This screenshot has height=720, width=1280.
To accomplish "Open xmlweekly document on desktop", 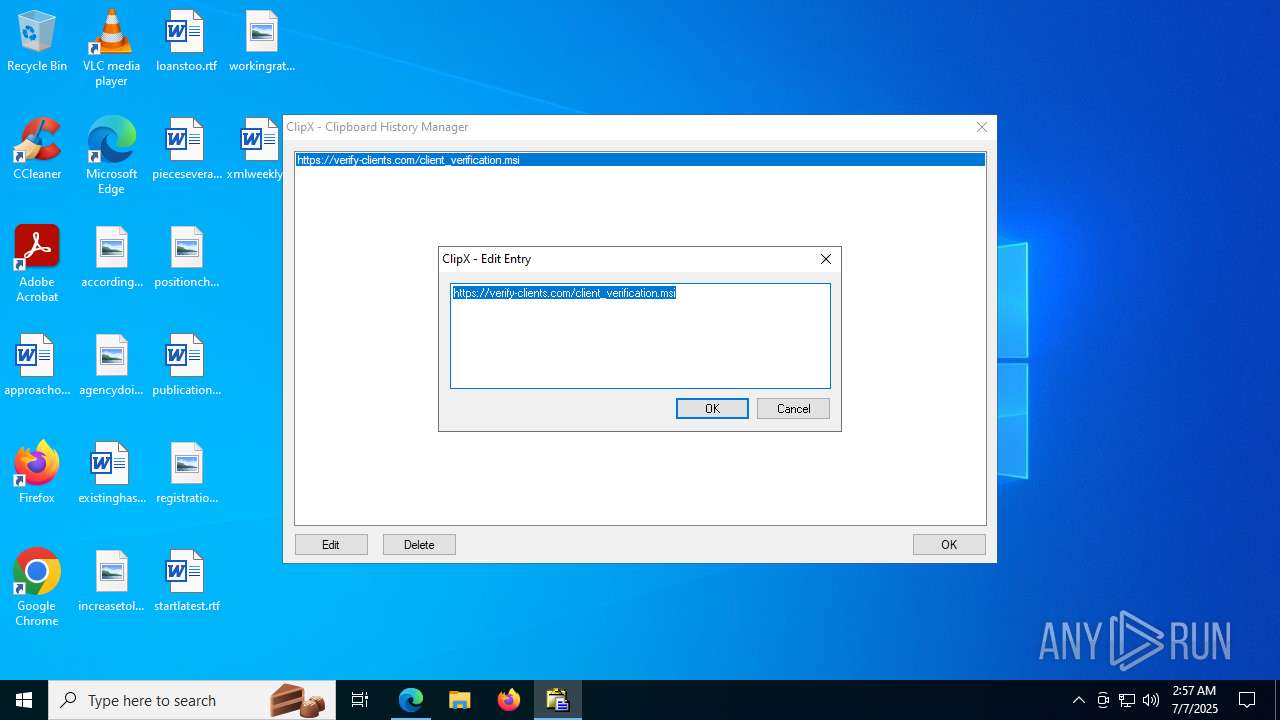I will point(256,150).
